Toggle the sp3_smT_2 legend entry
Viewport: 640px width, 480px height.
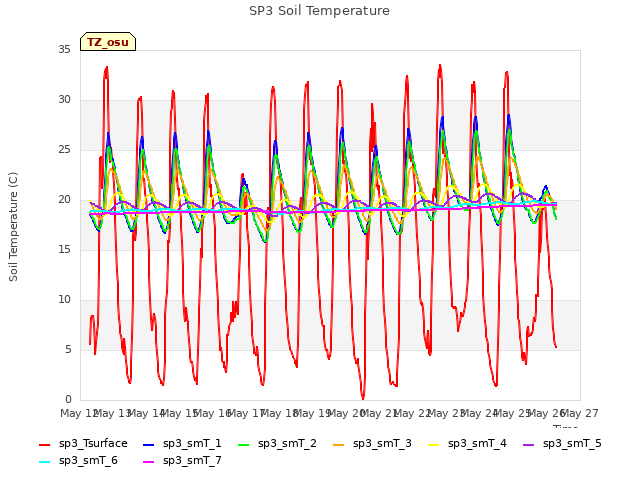click(x=278, y=444)
